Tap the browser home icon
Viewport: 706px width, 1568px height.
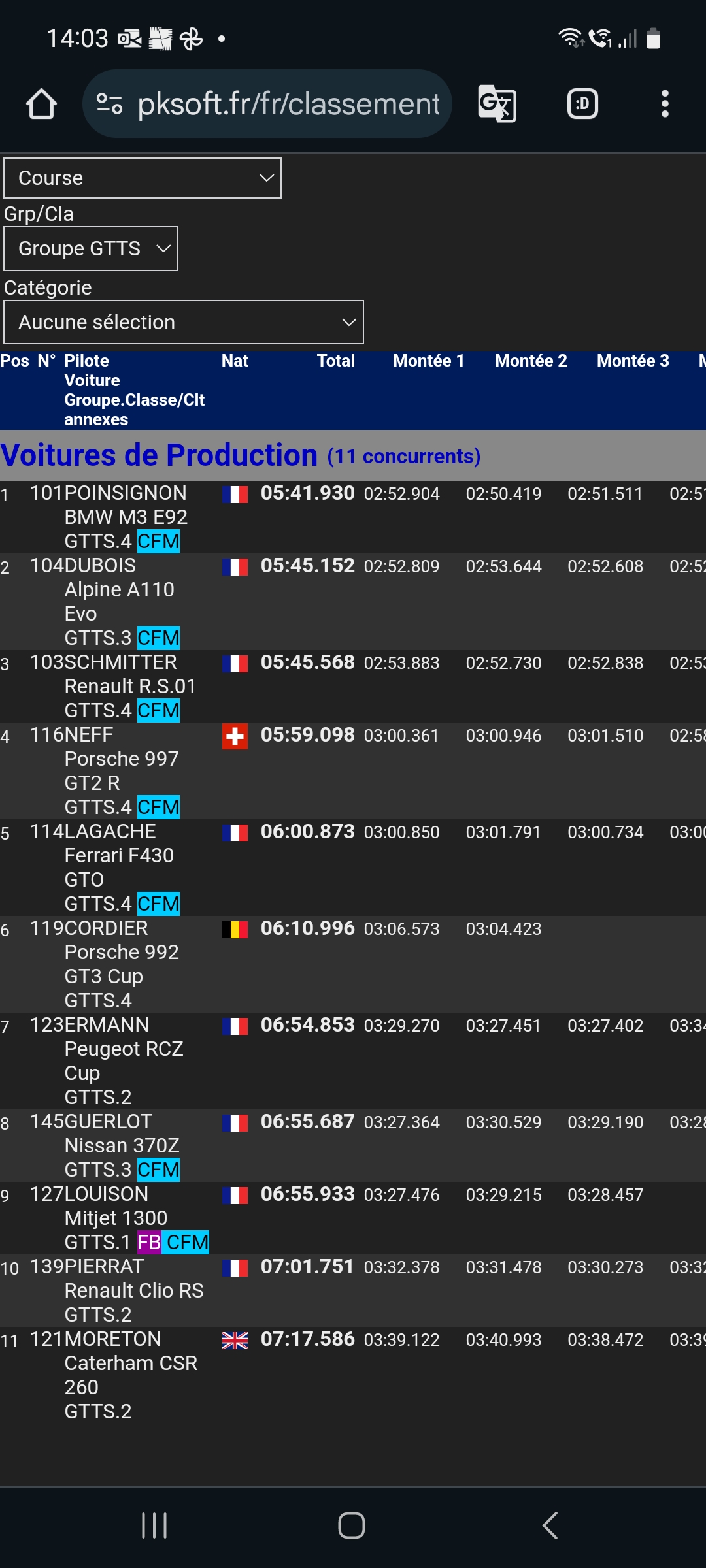coord(41,104)
